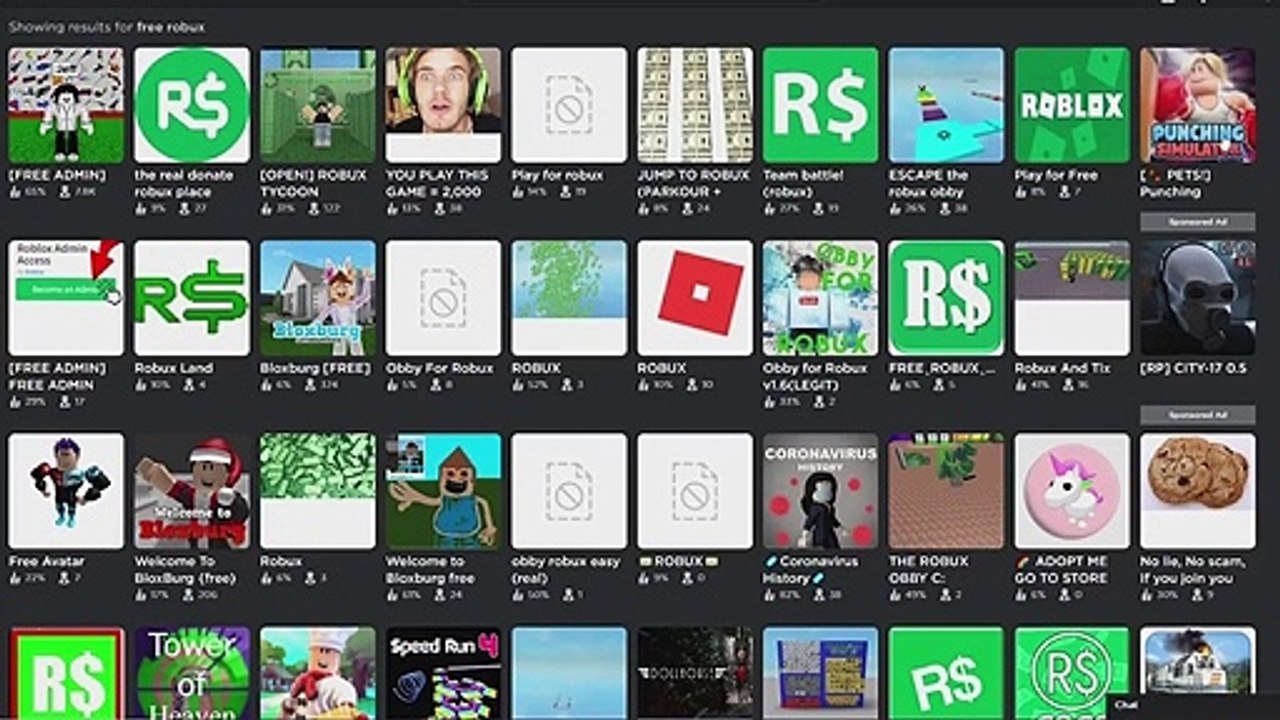1280x720 pixels.
Task: Click the 'free robux' search term heading
Action: 171,27
